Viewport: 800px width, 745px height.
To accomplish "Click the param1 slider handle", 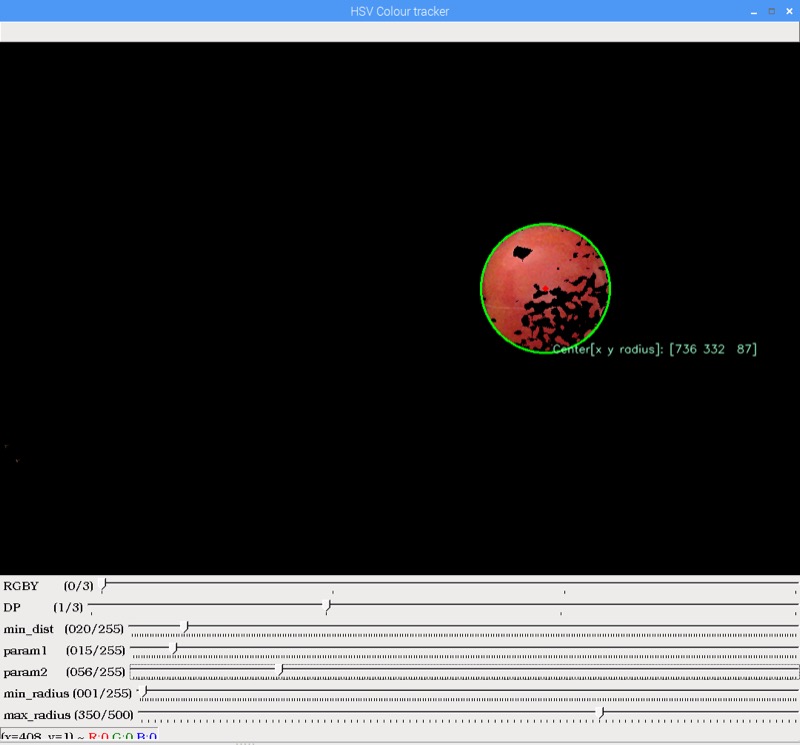I will coord(175,649).
